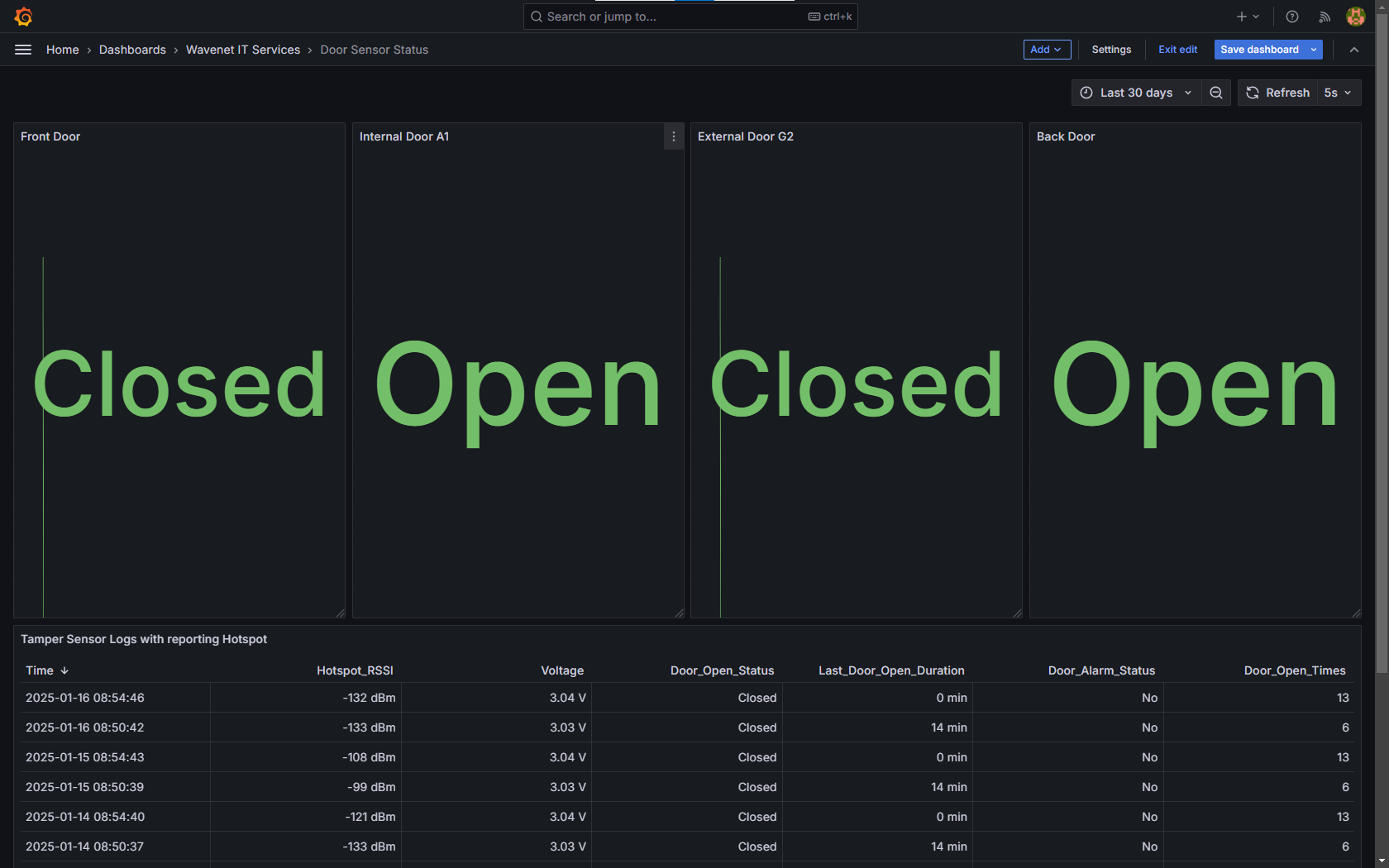Viewport: 1389px width, 868px height.
Task: Sort table by Time column header
Action: pyautogui.click(x=40, y=670)
